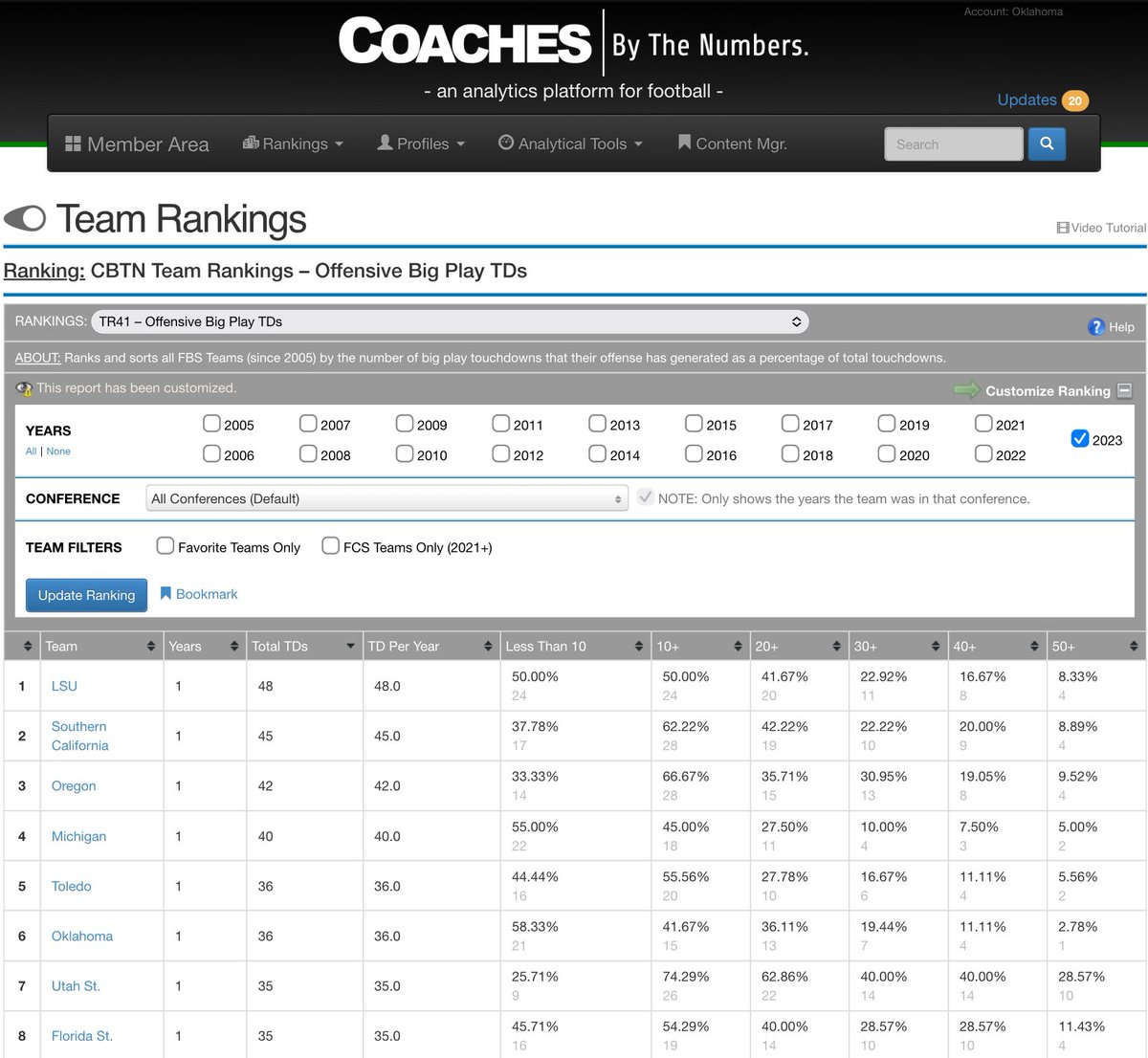Open the Member Area menu item
Image resolution: width=1148 pixels, height=1058 pixels.
[137, 144]
